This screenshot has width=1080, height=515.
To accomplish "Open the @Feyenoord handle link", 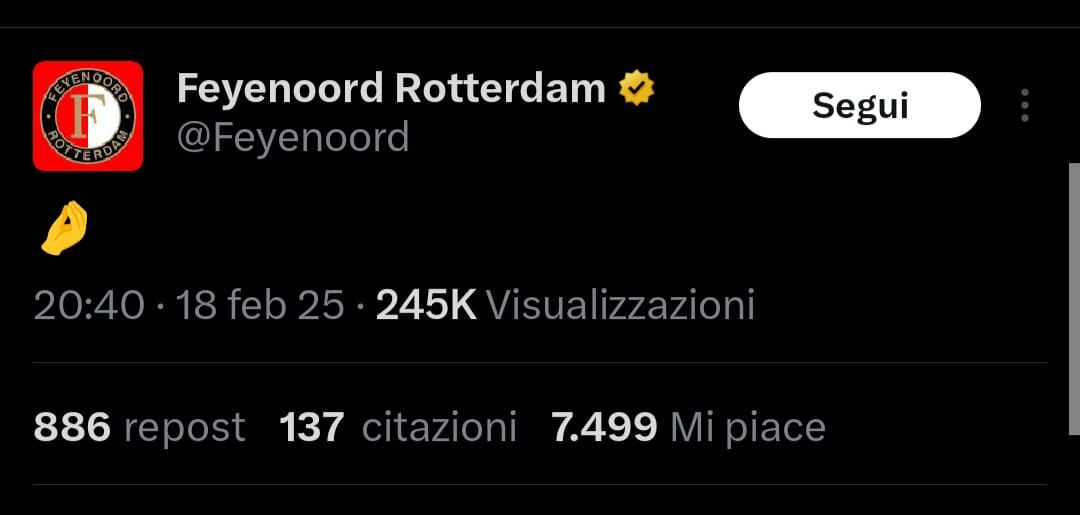I will click(x=293, y=138).
